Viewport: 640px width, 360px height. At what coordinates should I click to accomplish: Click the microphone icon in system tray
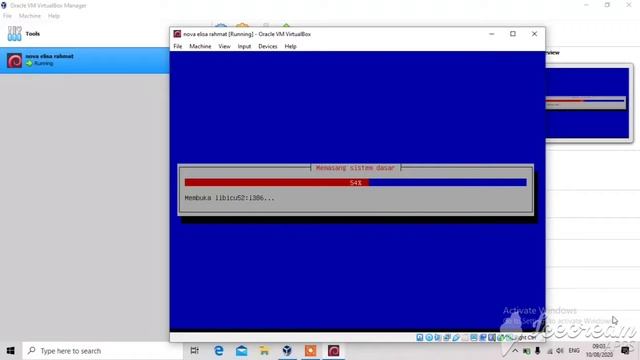(x=538, y=351)
